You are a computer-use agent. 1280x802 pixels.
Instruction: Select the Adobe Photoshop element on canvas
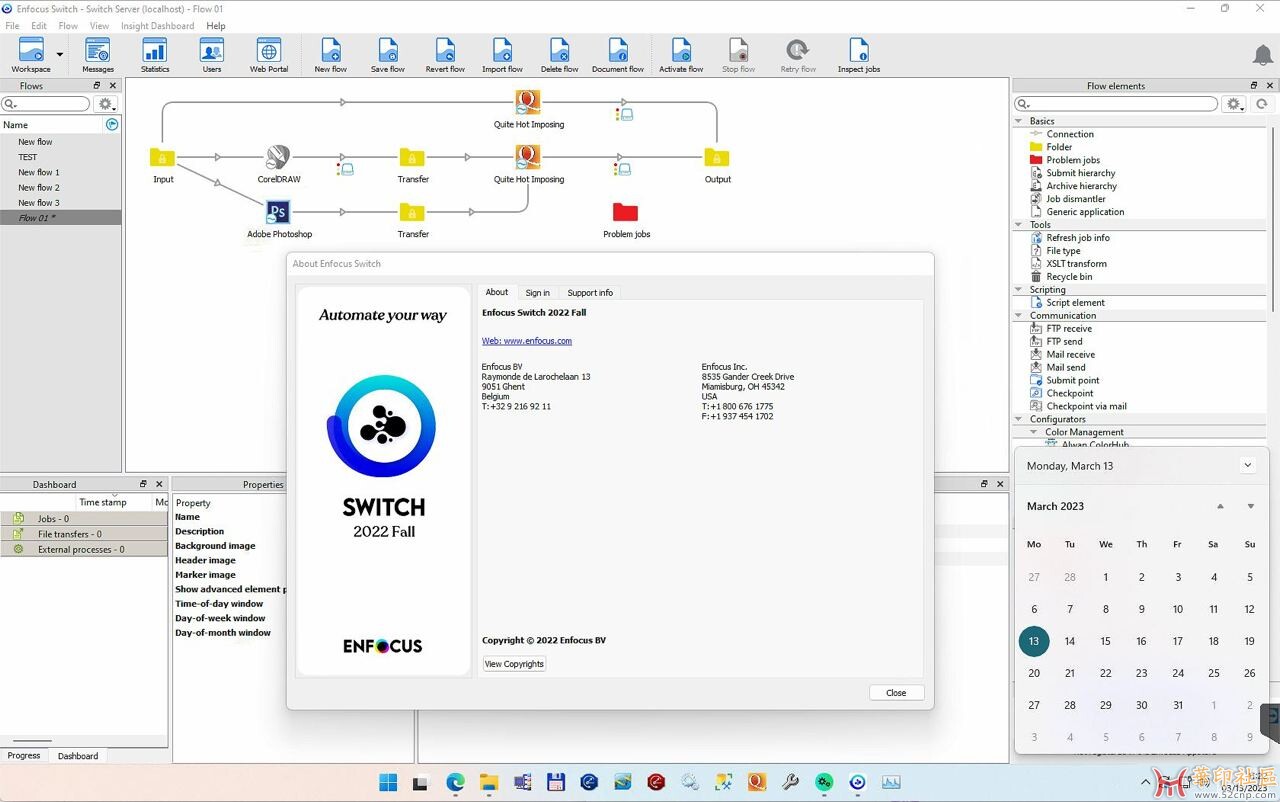click(x=278, y=212)
